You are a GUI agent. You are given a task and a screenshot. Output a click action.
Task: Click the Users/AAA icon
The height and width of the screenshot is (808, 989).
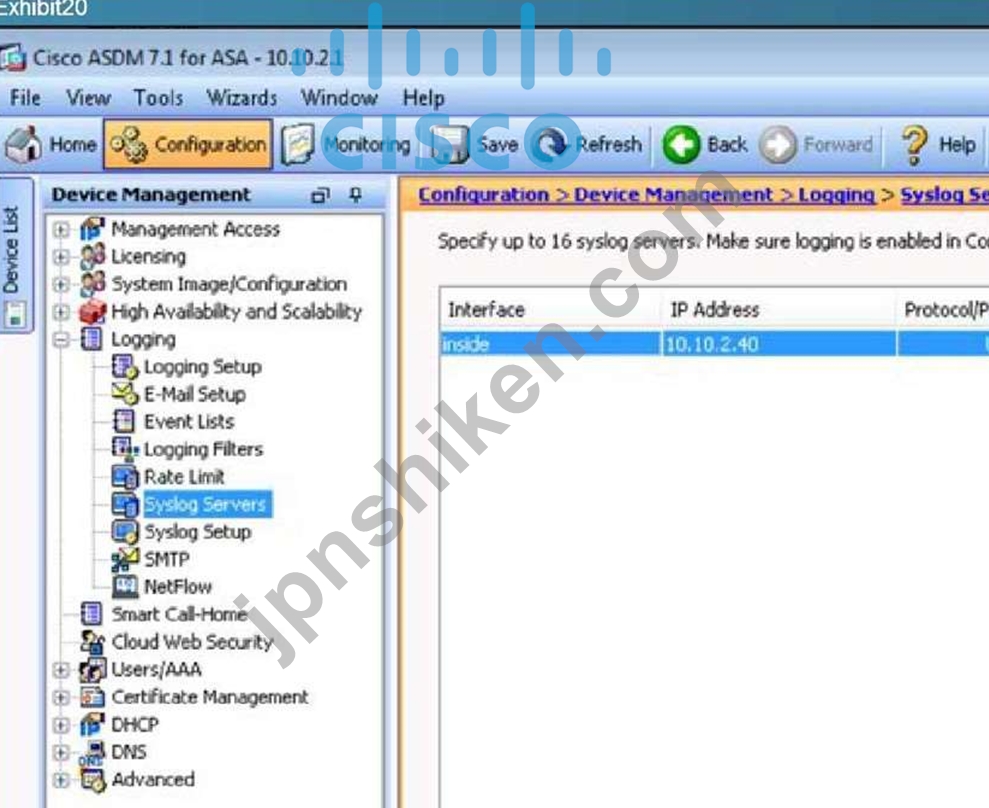[92, 670]
